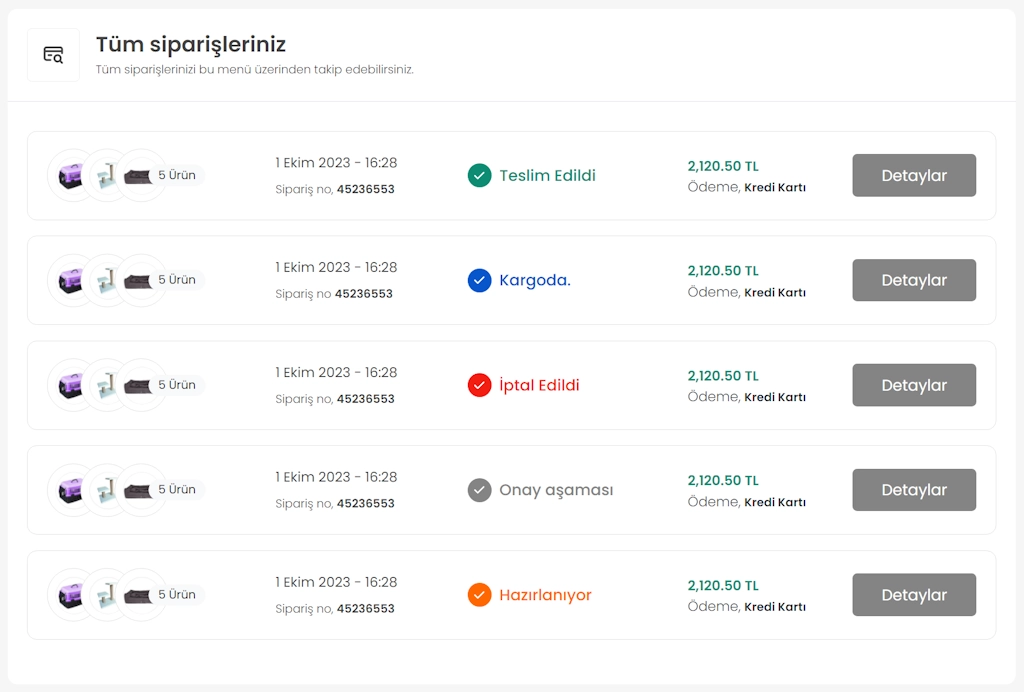Click middle product thumbnail in İptal Edildi order
Viewport: 1024px width, 692px height.
[x=106, y=385]
